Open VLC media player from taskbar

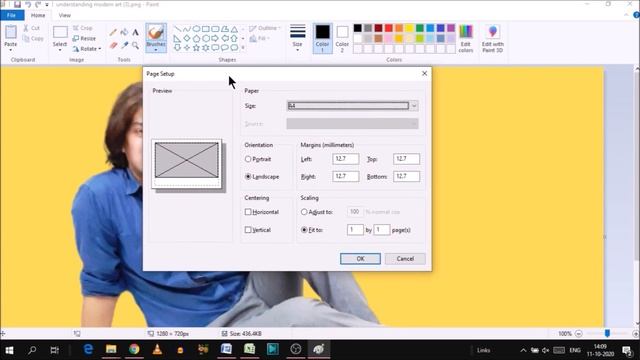click(x=157, y=349)
